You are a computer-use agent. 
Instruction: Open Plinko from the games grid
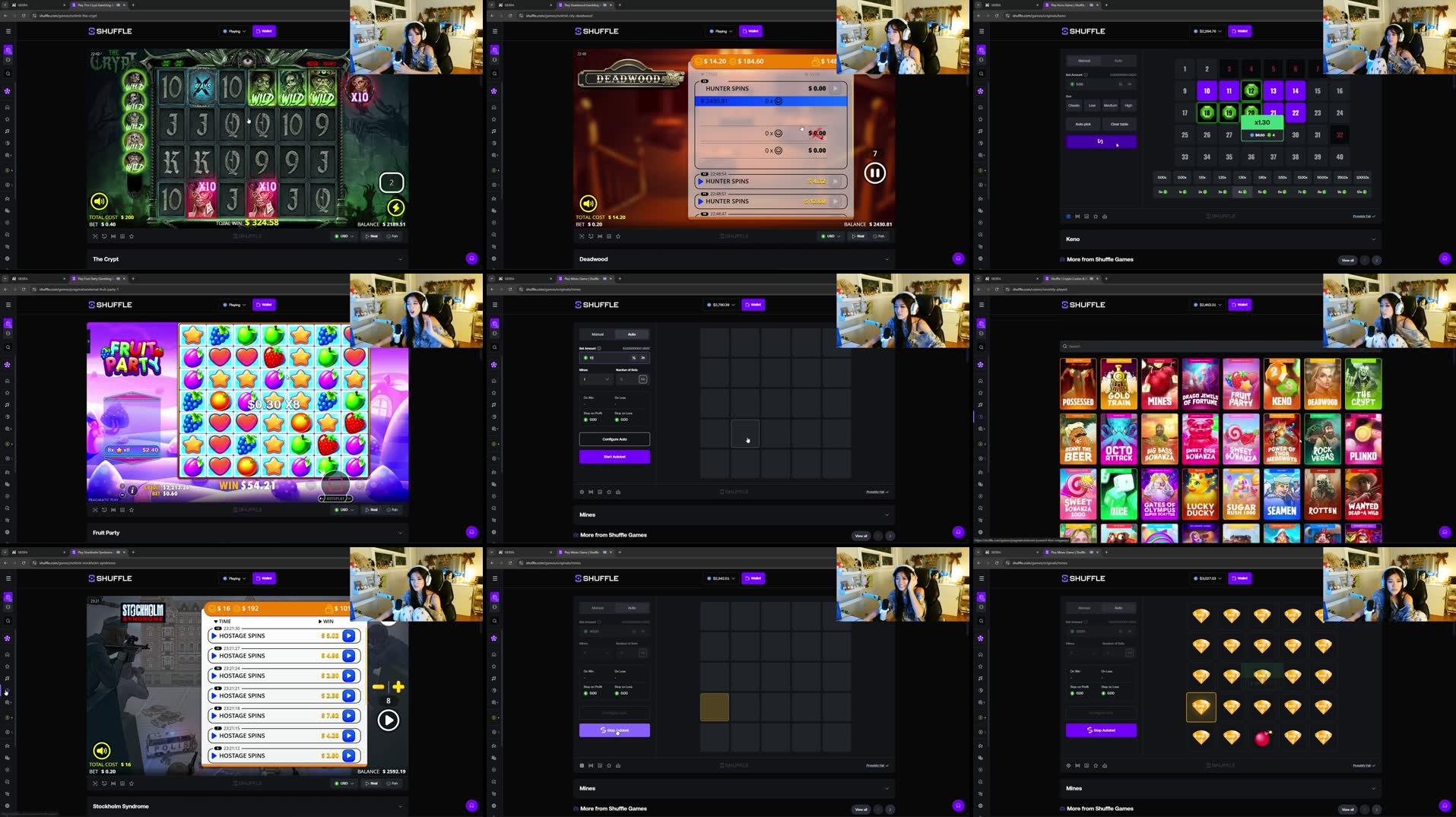(x=1363, y=439)
